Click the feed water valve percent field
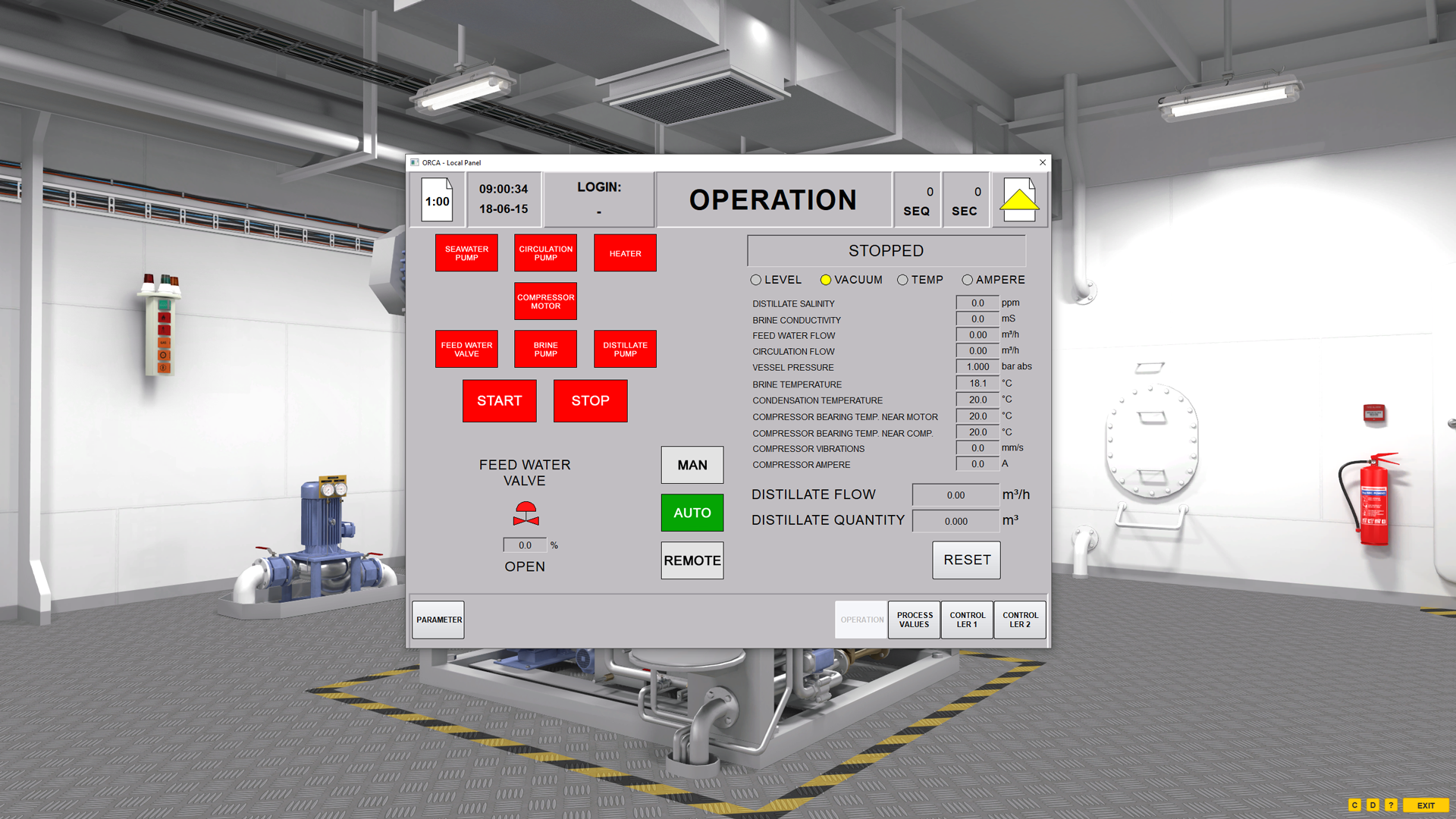The image size is (1456, 819). coord(525,545)
